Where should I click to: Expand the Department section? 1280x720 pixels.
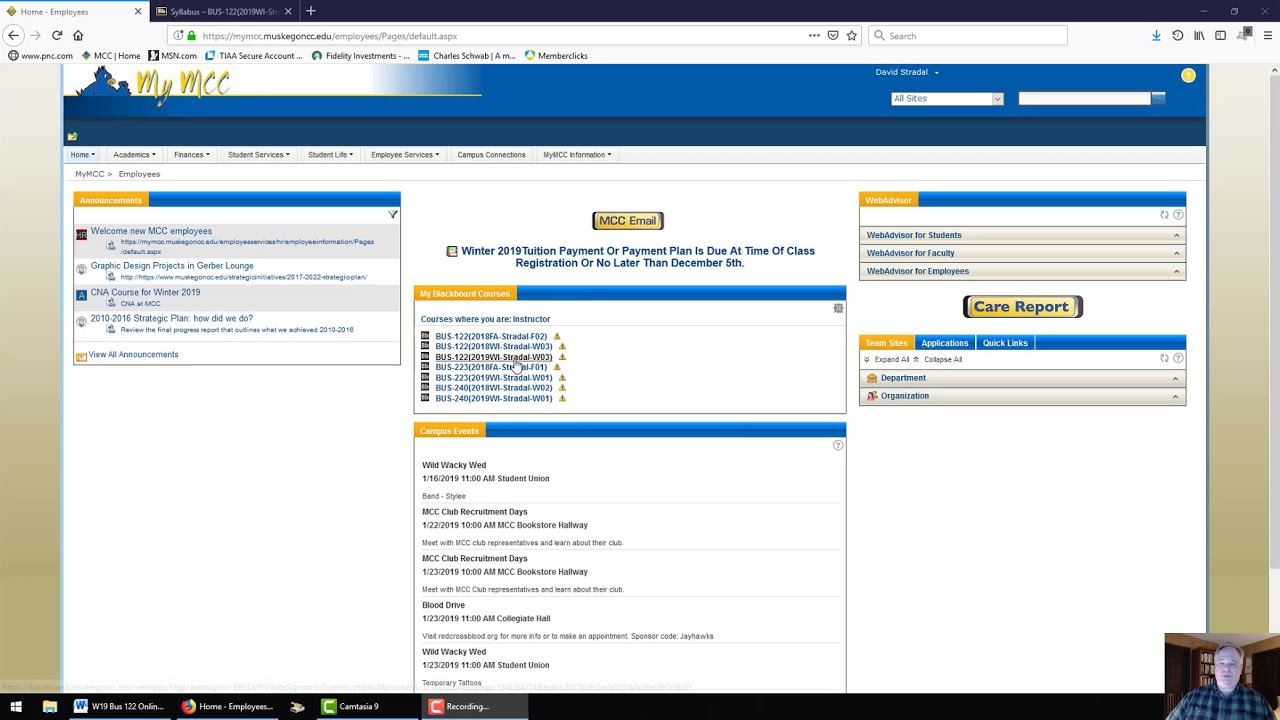coord(1022,378)
